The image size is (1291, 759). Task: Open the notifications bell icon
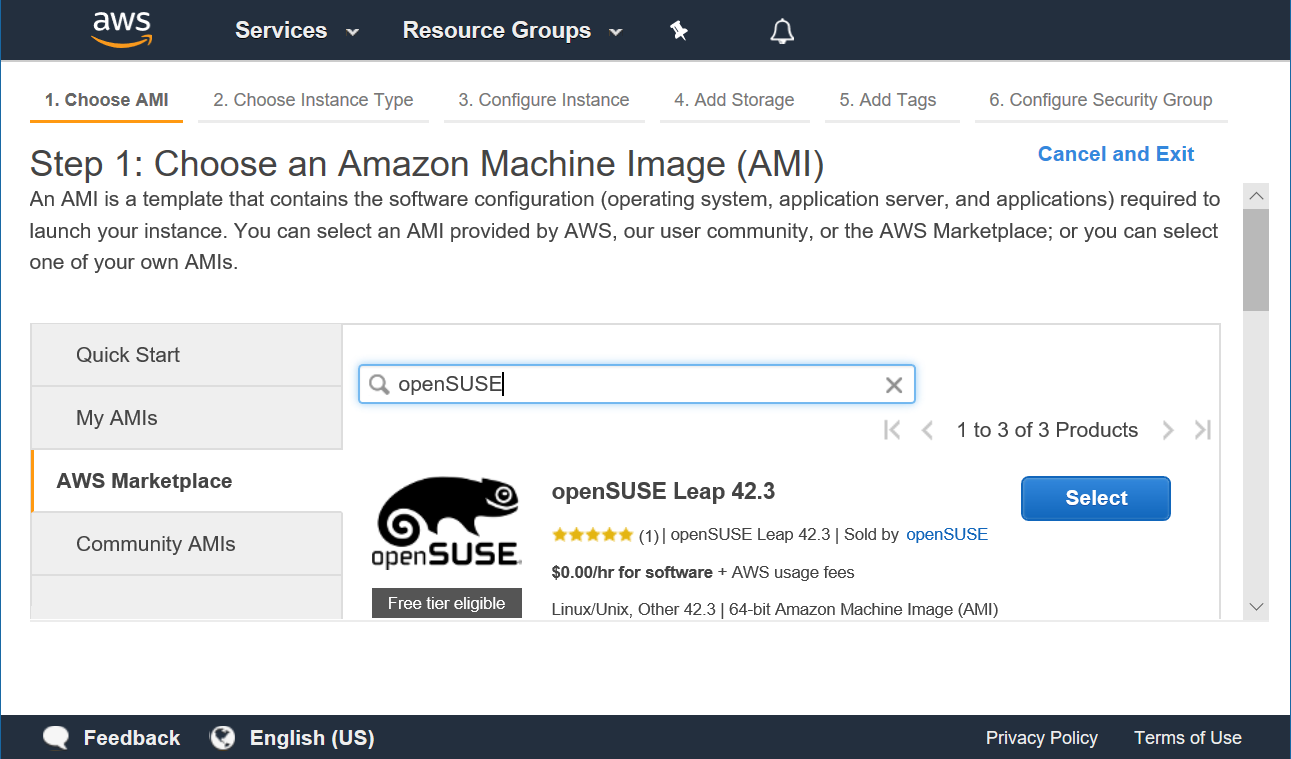pos(782,31)
